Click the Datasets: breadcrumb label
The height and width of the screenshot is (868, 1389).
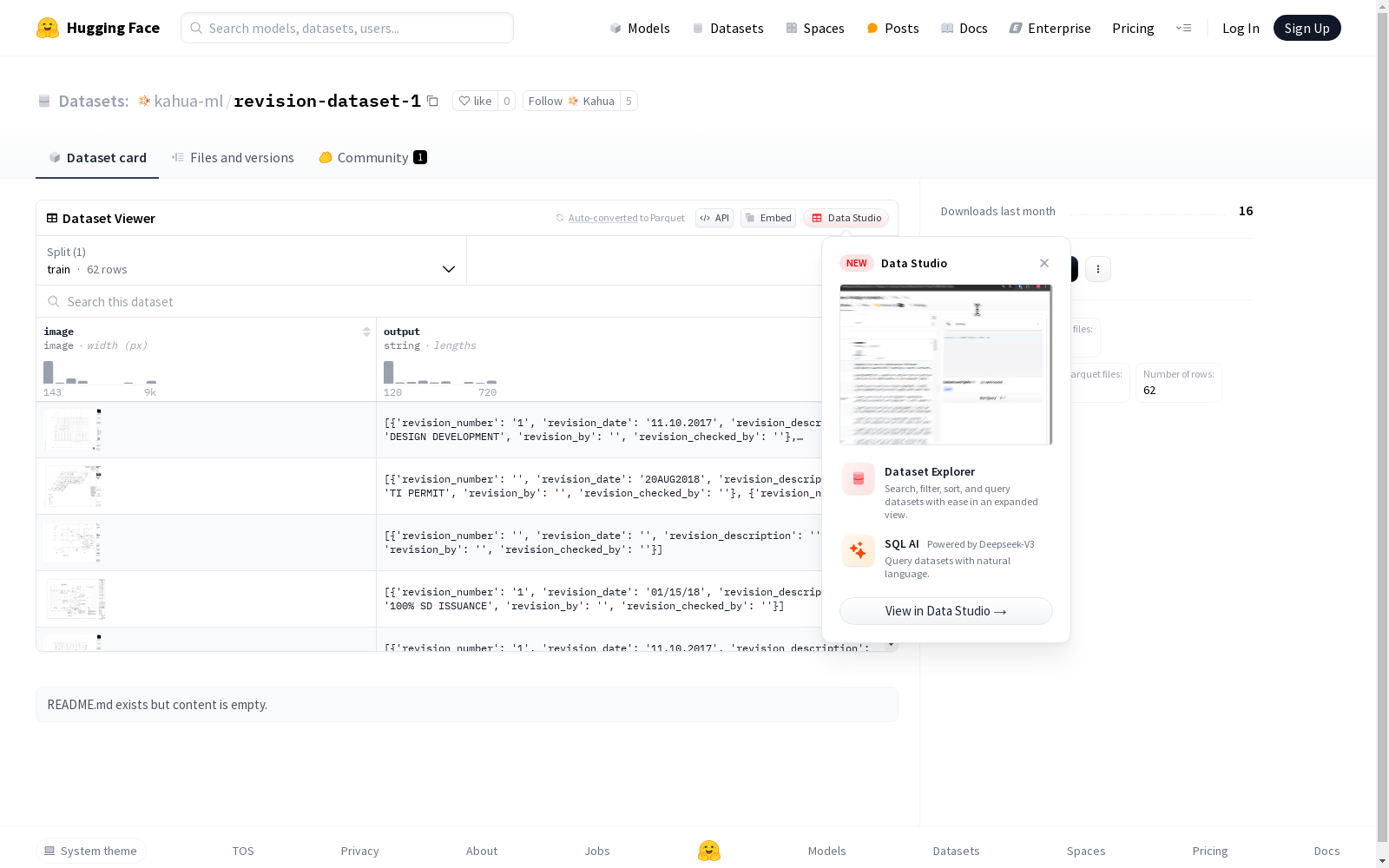pyautogui.click(x=93, y=101)
